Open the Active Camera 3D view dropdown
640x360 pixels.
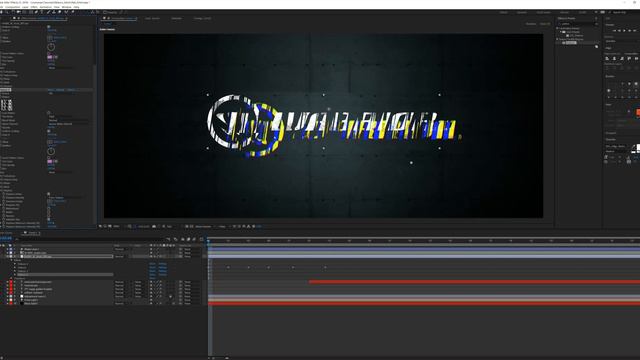pos(204,226)
